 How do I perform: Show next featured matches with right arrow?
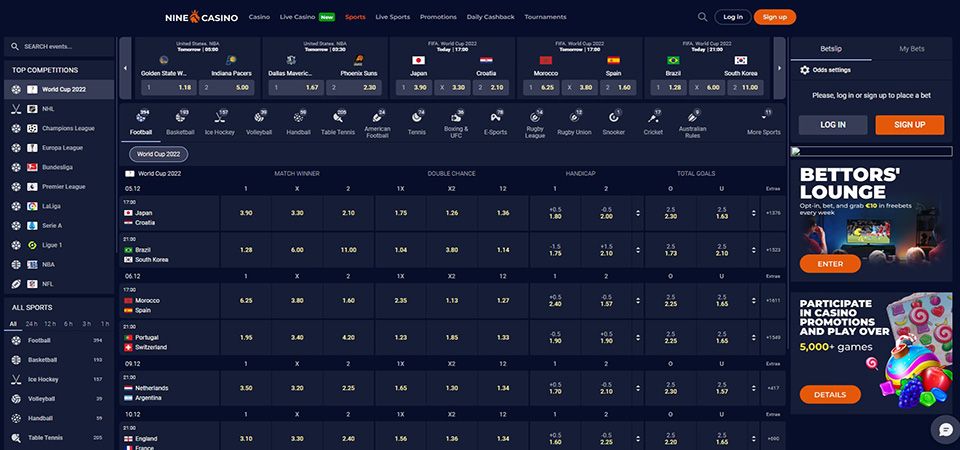[779, 68]
